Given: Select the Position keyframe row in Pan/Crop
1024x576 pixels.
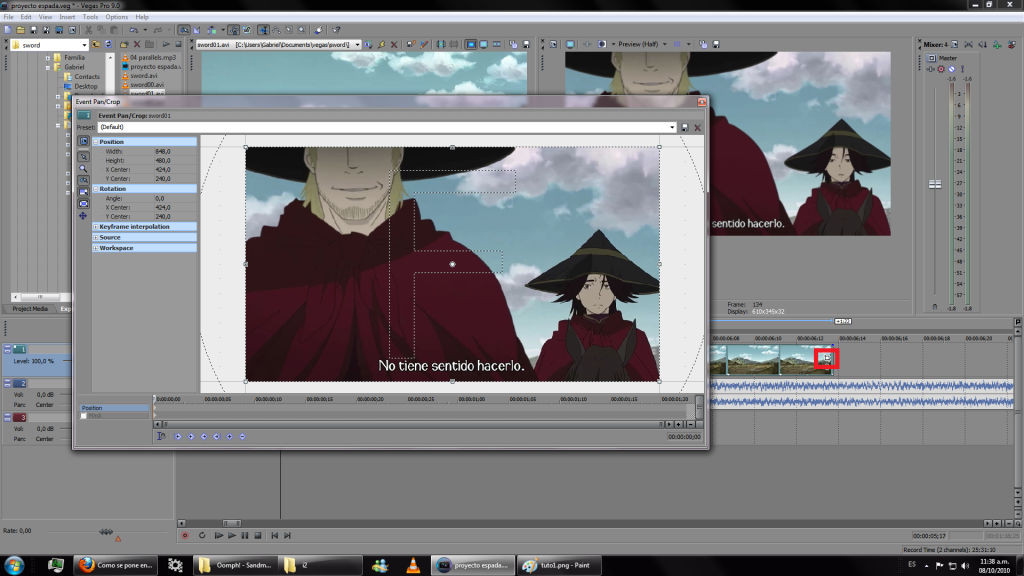Looking at the screenshot, I should coord(114,408).
